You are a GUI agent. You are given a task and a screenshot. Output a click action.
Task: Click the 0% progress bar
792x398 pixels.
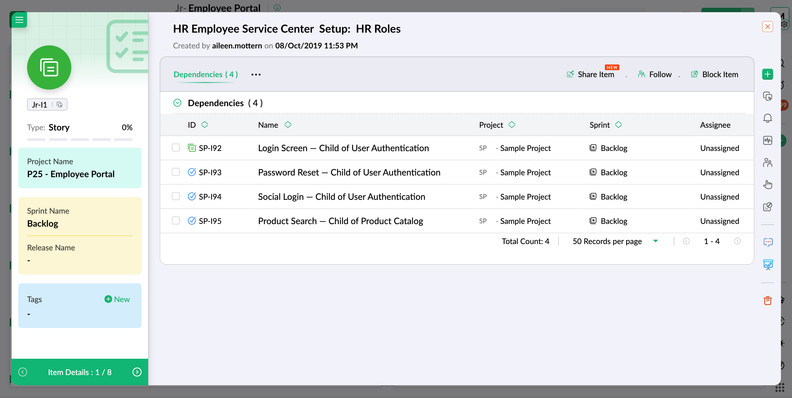click(80, 139)
